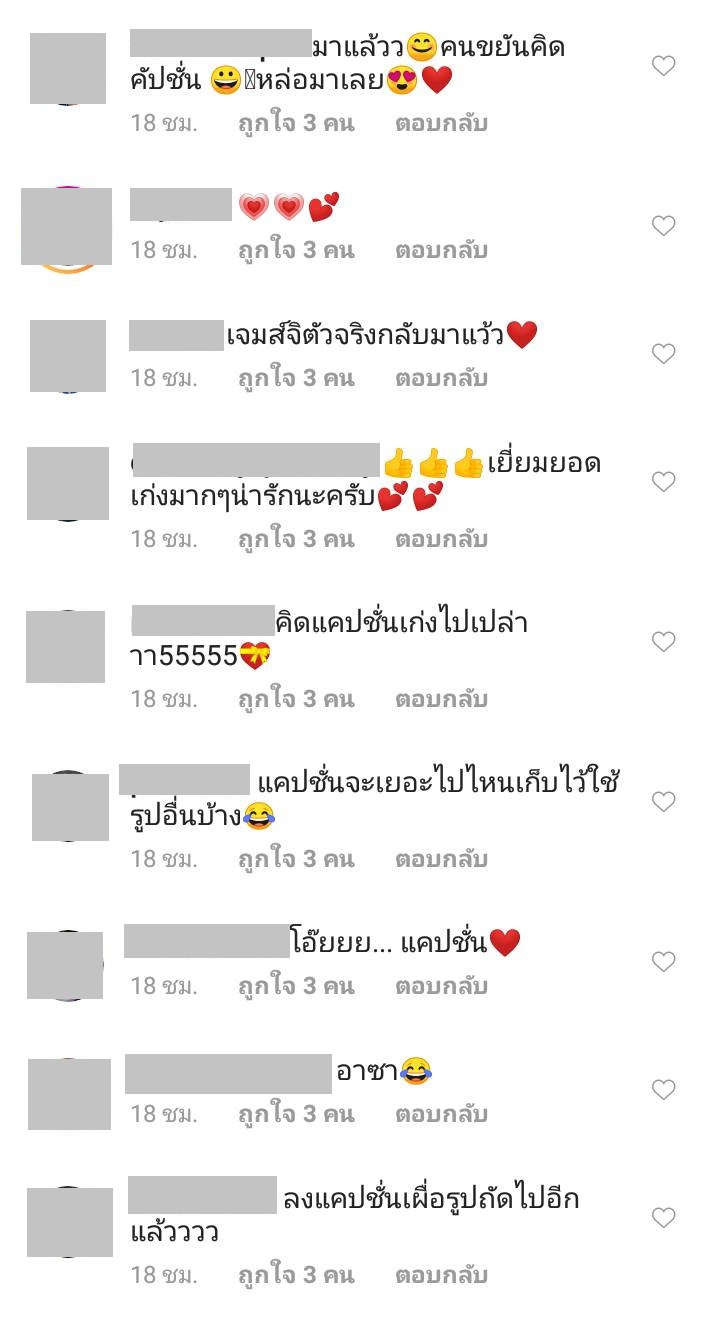
Task: Heart the comment คิดแคปชั่นเก่งไปเปล่า
Action: point(664,642)
